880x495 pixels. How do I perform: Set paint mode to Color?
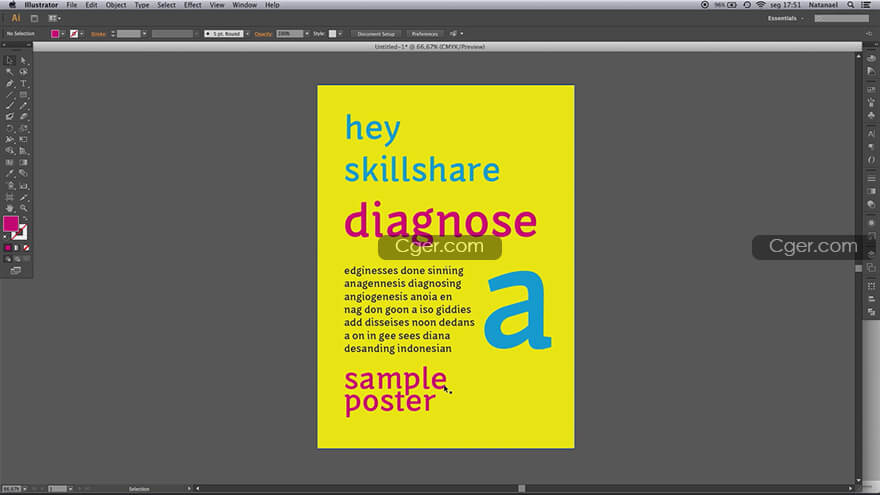(x=7, y=248)
